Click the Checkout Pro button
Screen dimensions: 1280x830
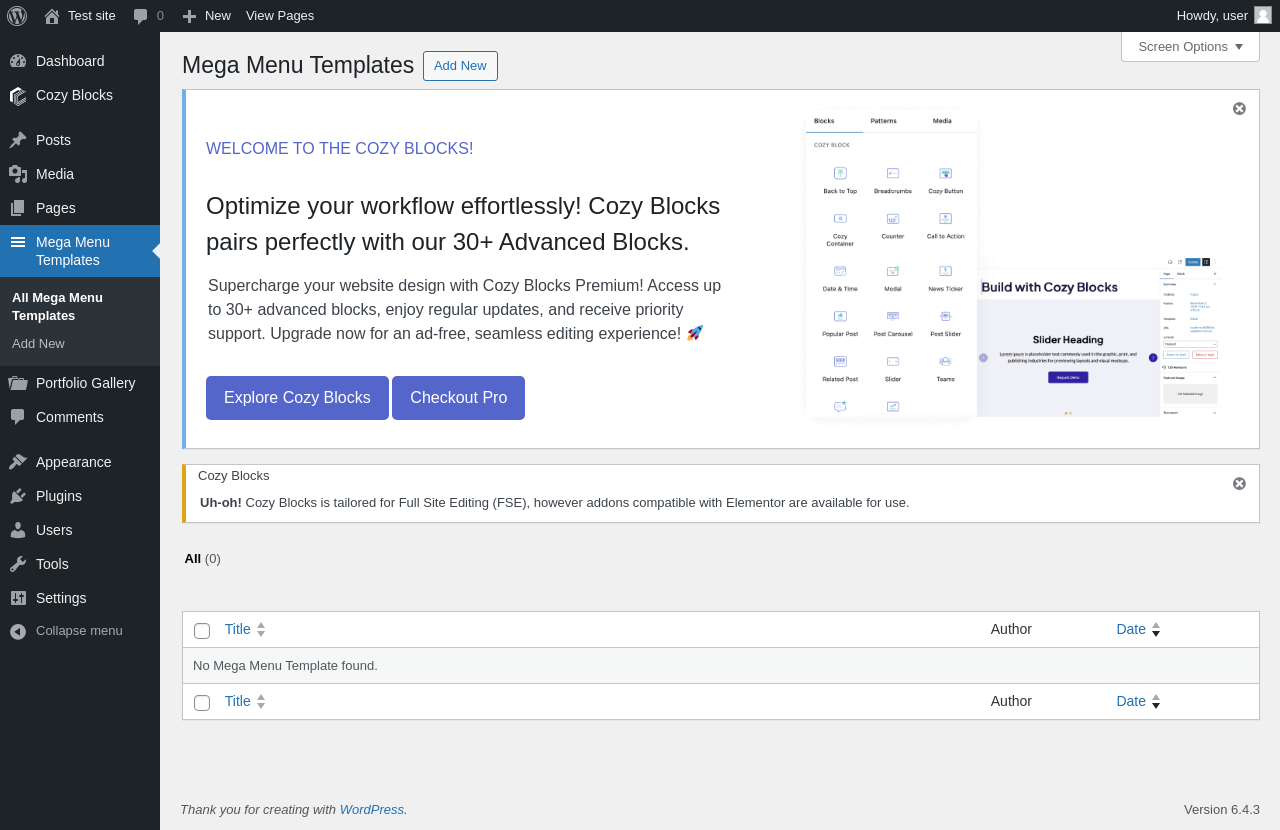click(x=458, y=398)
